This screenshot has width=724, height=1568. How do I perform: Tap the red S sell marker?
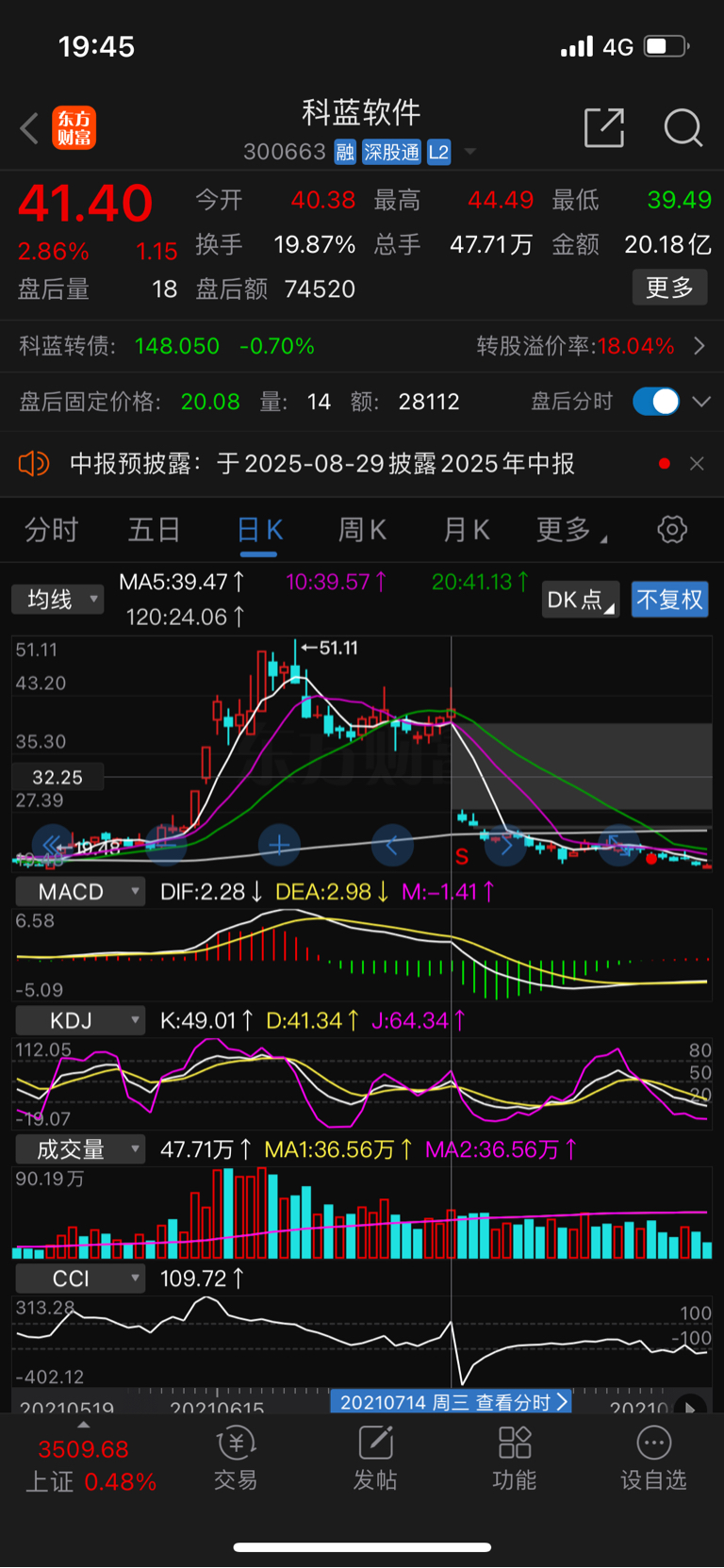click(462, 856)
